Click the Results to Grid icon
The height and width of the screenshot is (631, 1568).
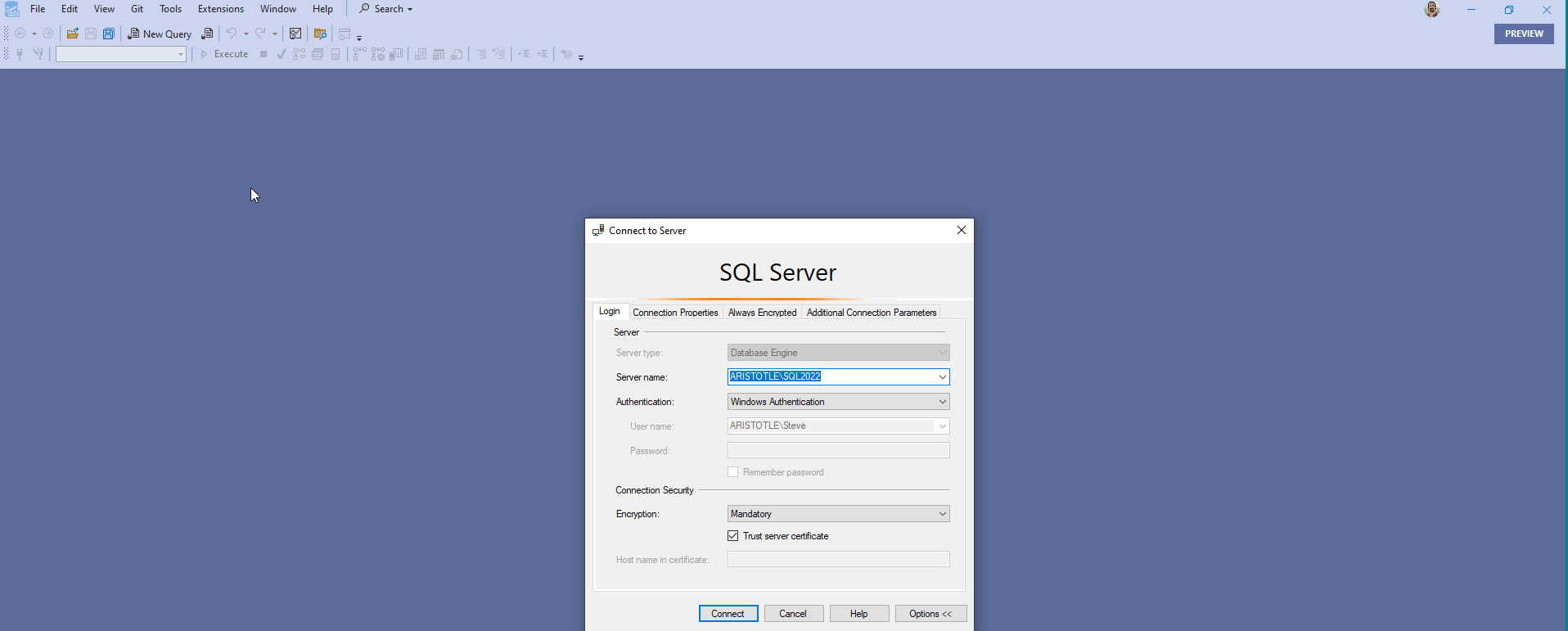point(439,54)
